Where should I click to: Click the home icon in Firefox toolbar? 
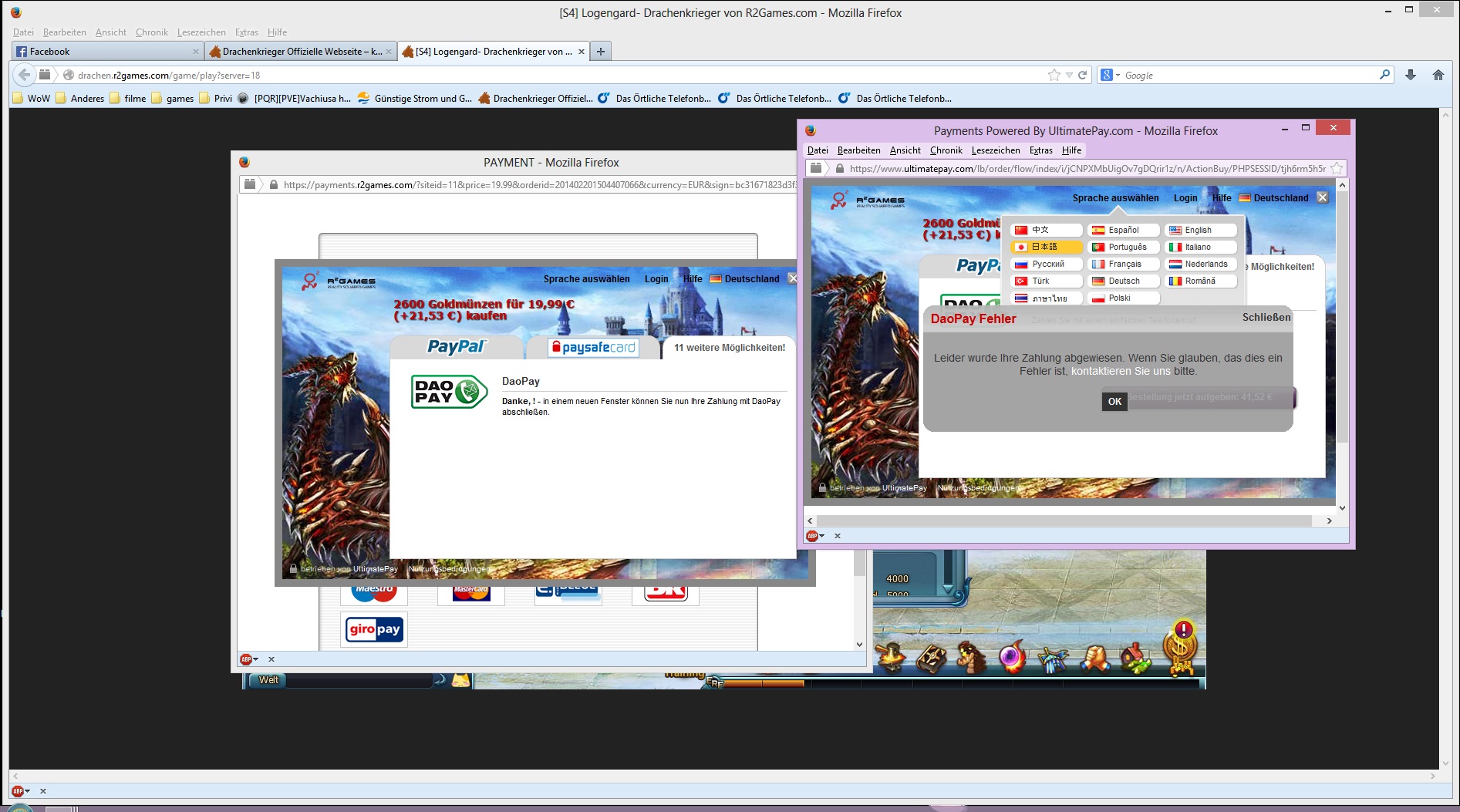click(1438, 75)
